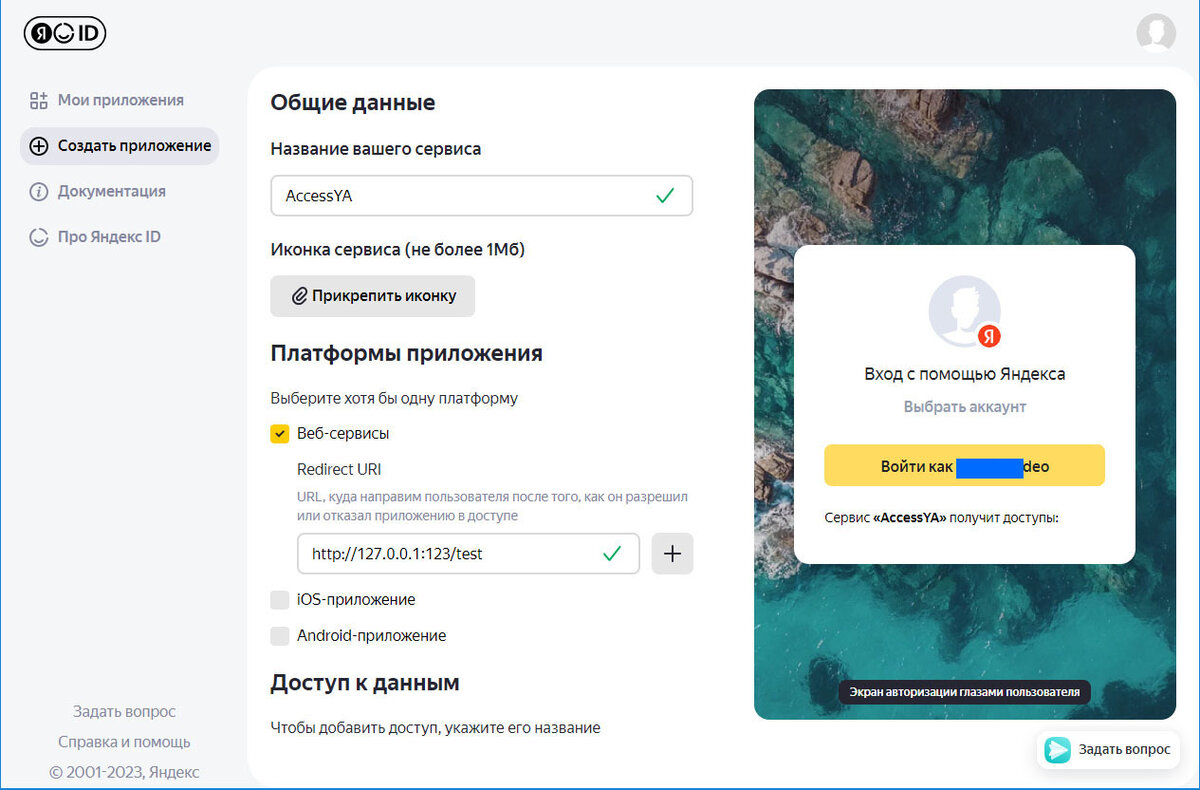Open Справка и помощь link

[x=124, y=742]
